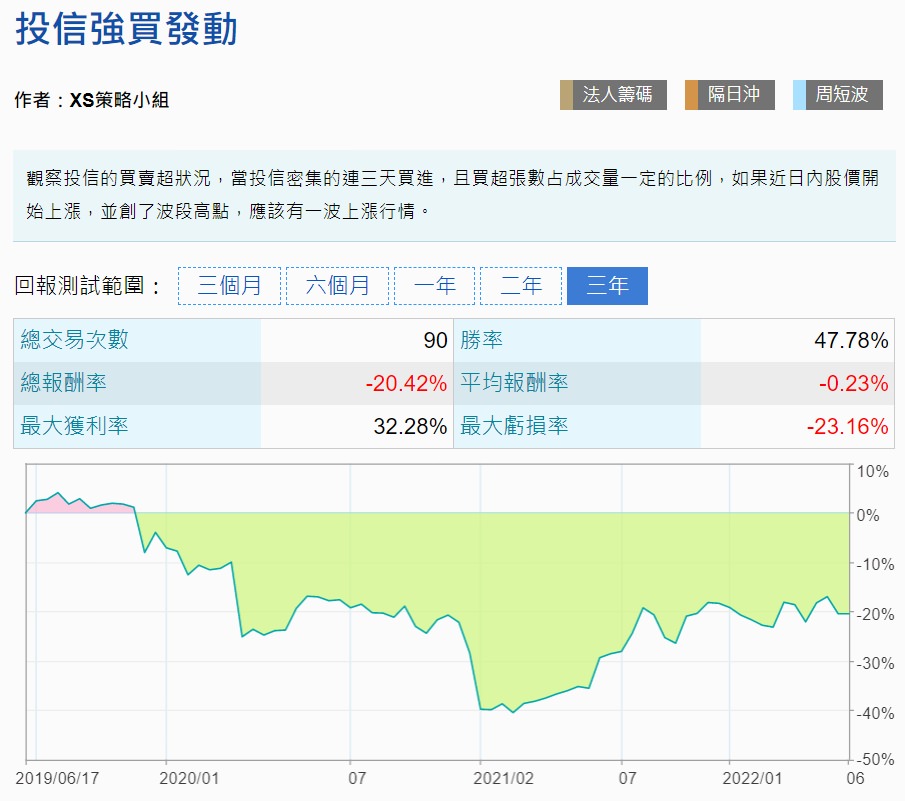Screen dimensions: 905x801
Task: Click the 投信強買發動 strategy title
Action: click(x=126, y=30)
